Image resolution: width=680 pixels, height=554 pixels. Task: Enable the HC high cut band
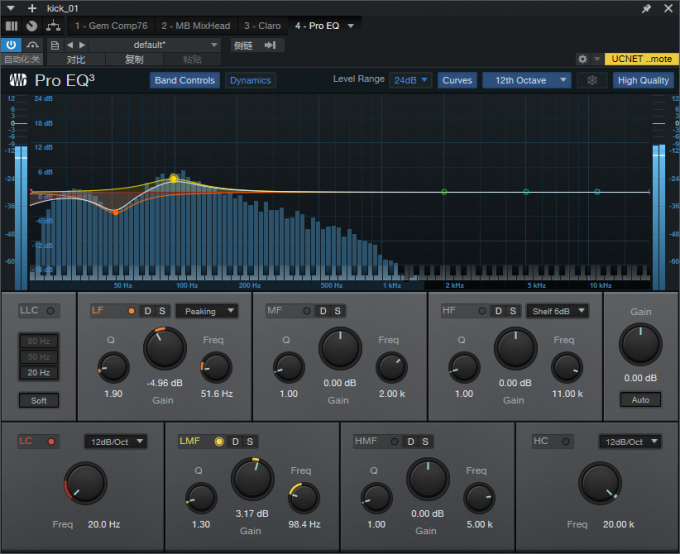tap(564, 441)
